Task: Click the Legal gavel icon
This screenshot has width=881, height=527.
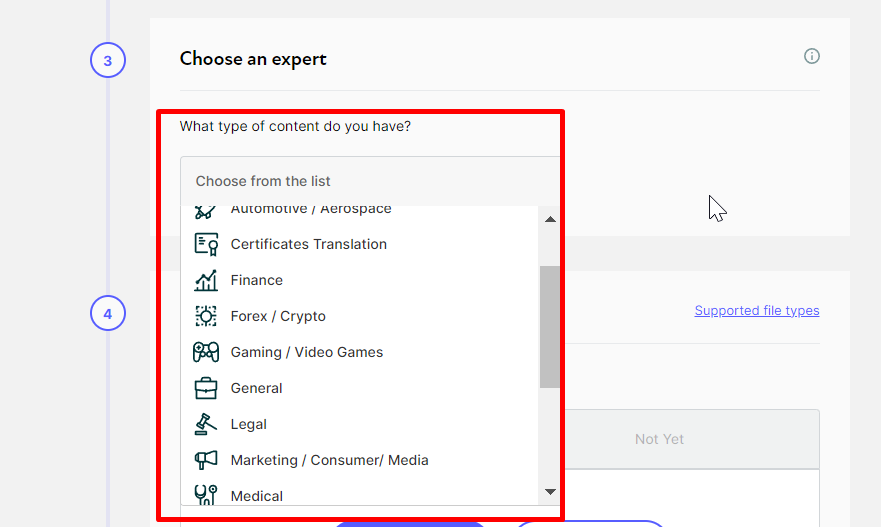Action: click(206, 424)
